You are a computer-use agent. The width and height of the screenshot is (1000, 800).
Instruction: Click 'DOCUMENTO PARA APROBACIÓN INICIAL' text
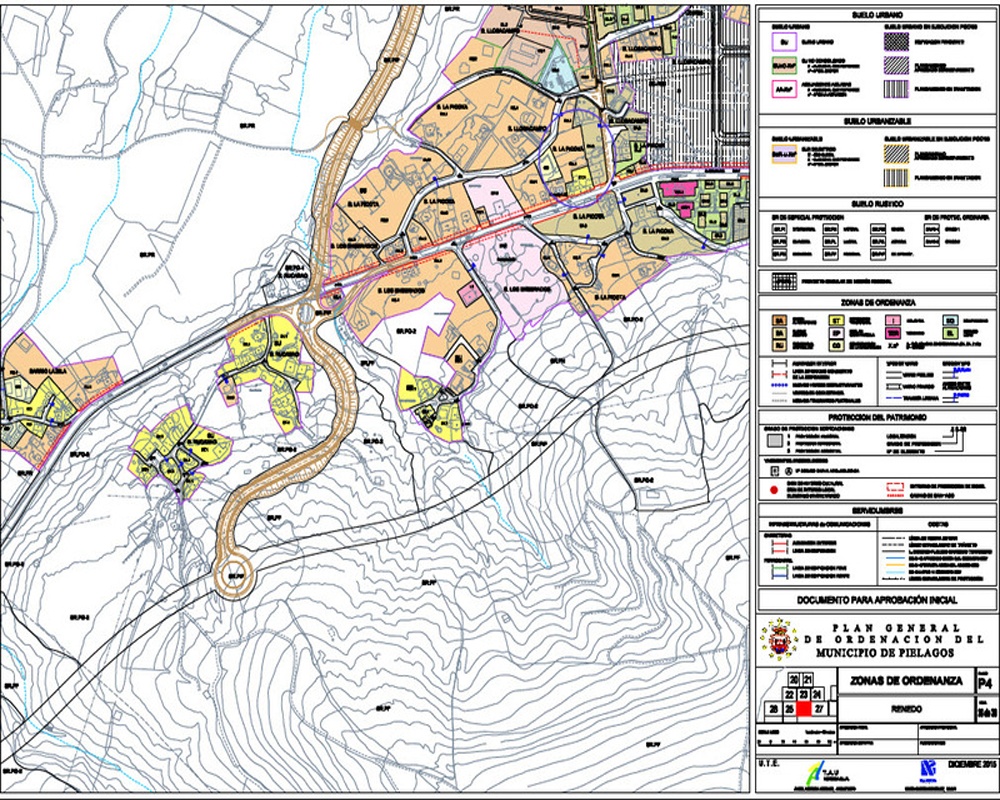(x=878, y=600)
